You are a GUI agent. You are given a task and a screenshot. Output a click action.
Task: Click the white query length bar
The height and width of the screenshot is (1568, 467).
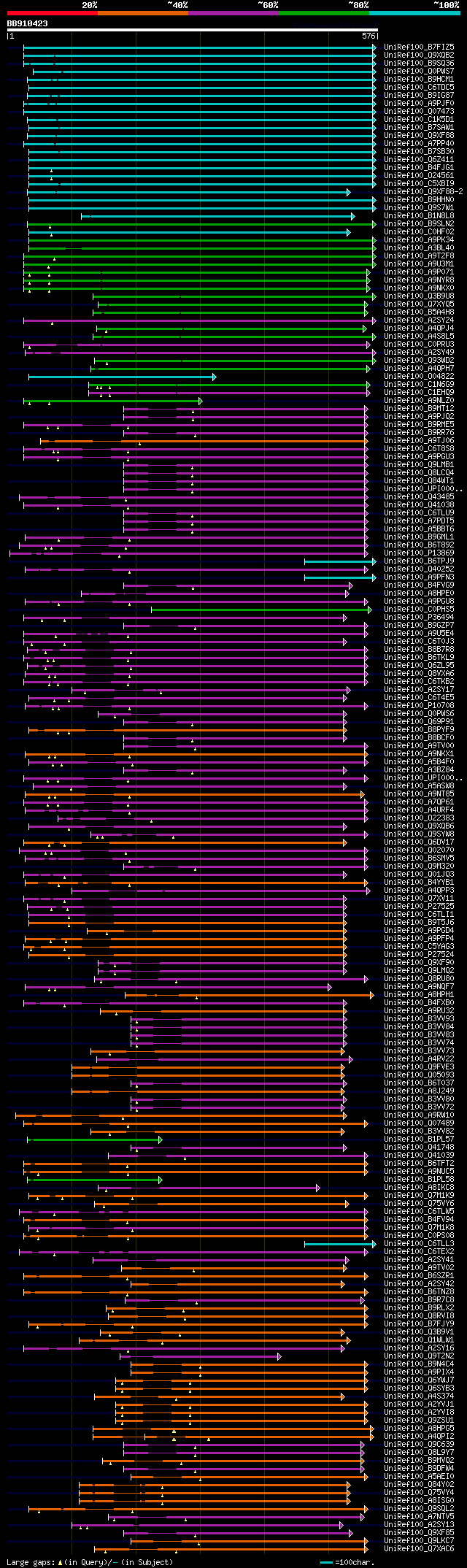coord(193,30)
